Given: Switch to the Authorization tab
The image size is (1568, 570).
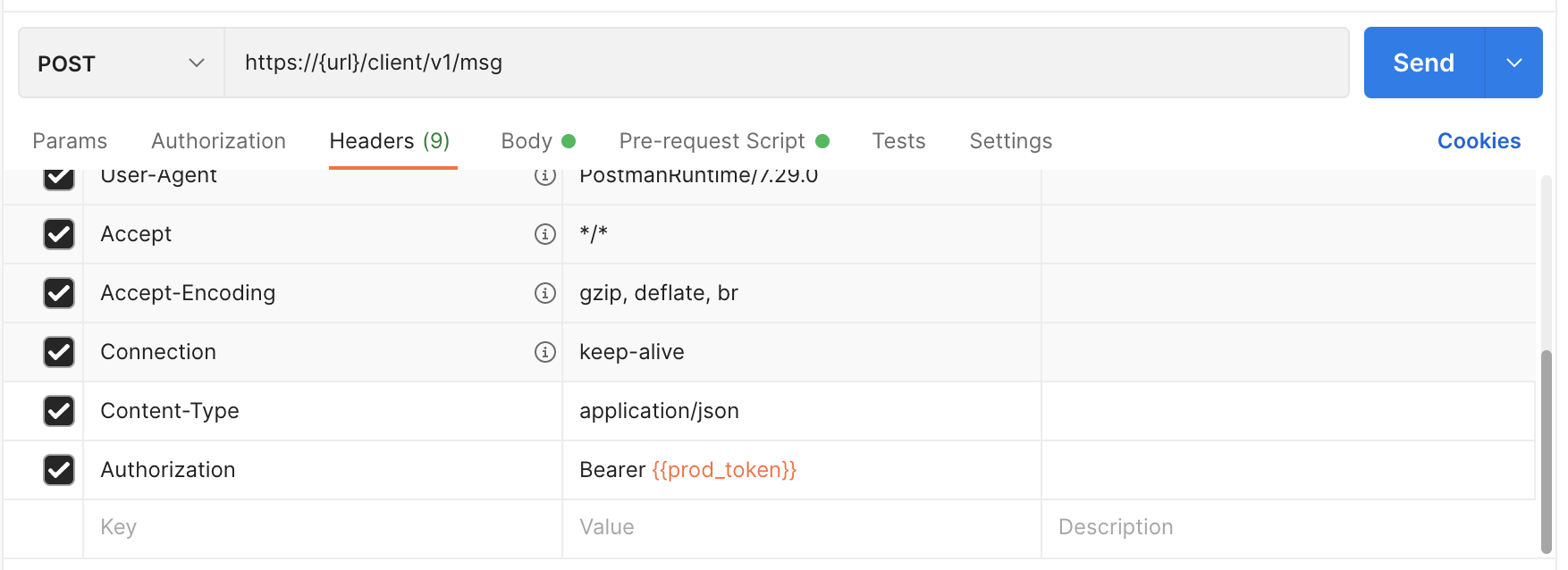Looking at the screenshot, I should (218, 141).
